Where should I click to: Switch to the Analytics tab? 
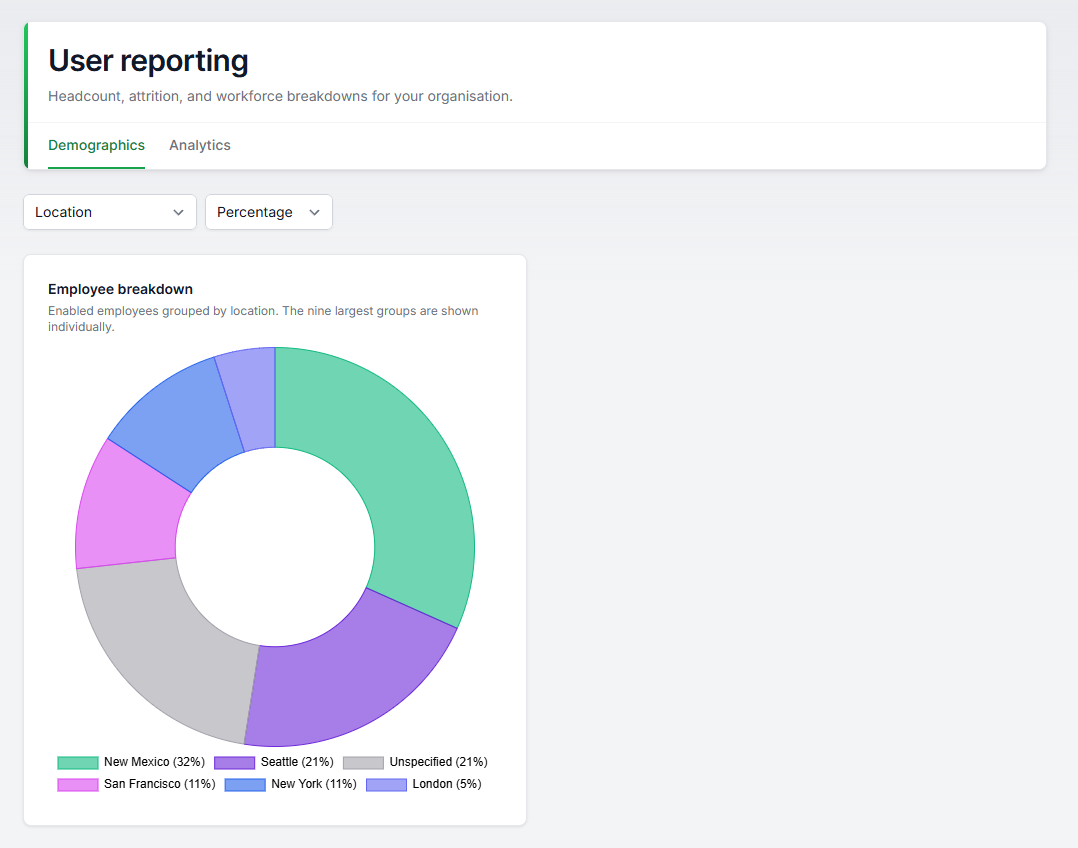(x=200, y=145)
